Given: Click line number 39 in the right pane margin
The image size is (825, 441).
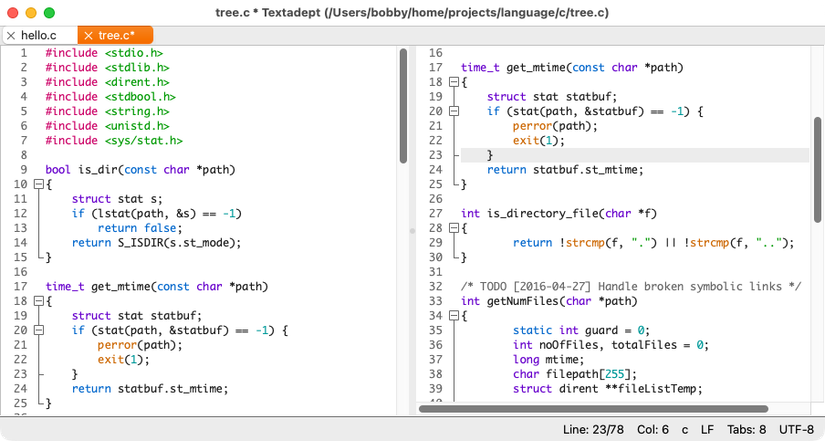Looking at the screenshot, I should pyautogui.click(x=436, y=389).
